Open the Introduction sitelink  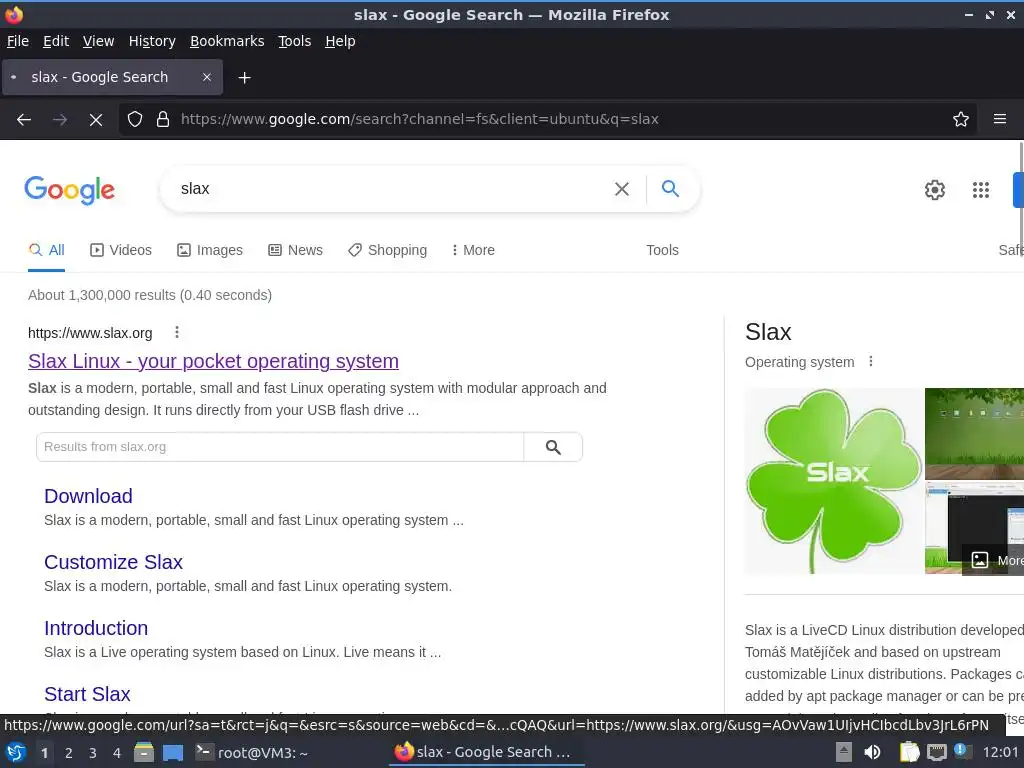point(96,628)
